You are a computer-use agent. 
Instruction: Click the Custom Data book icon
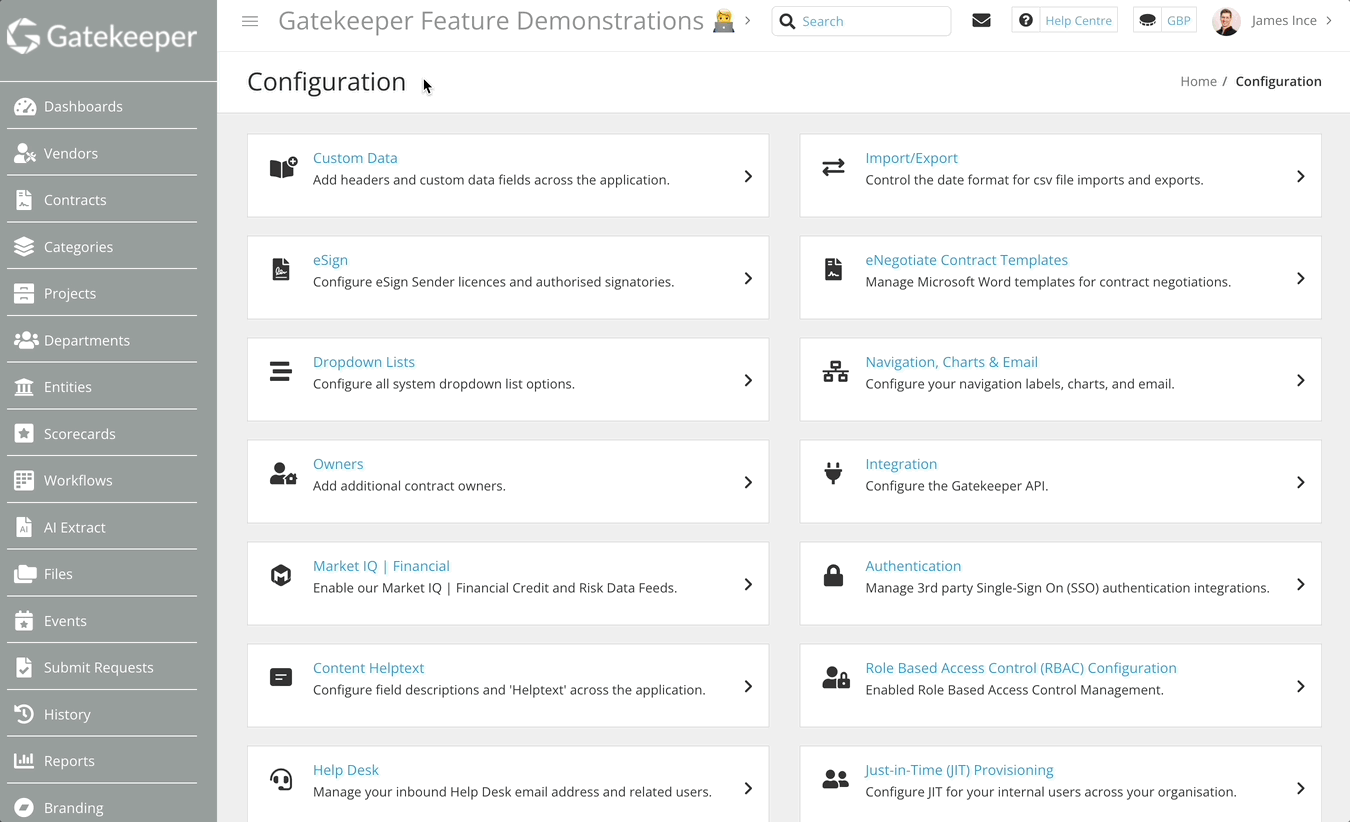click(283, 167)
